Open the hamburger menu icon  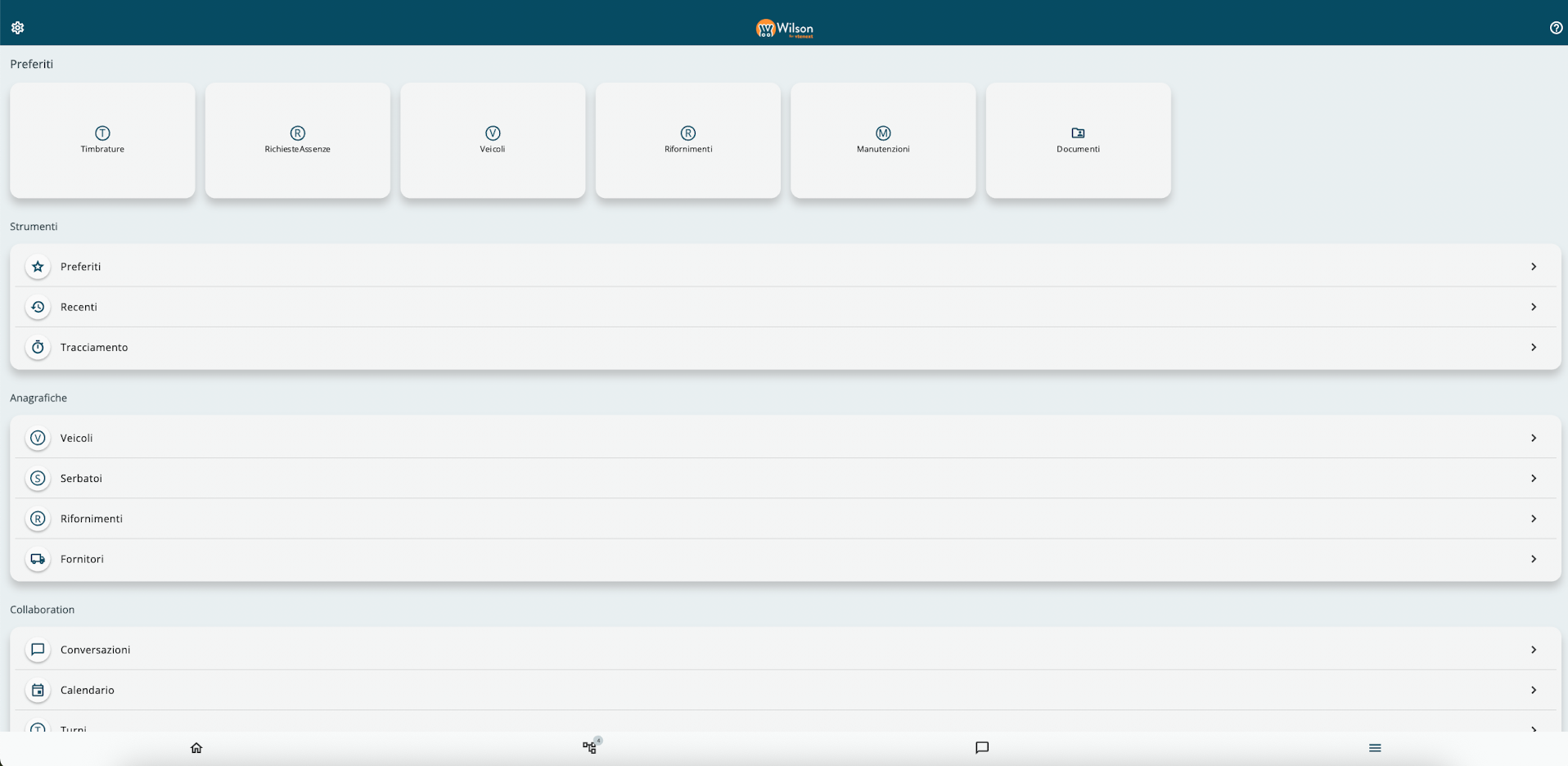click(x=1375, y=748)
